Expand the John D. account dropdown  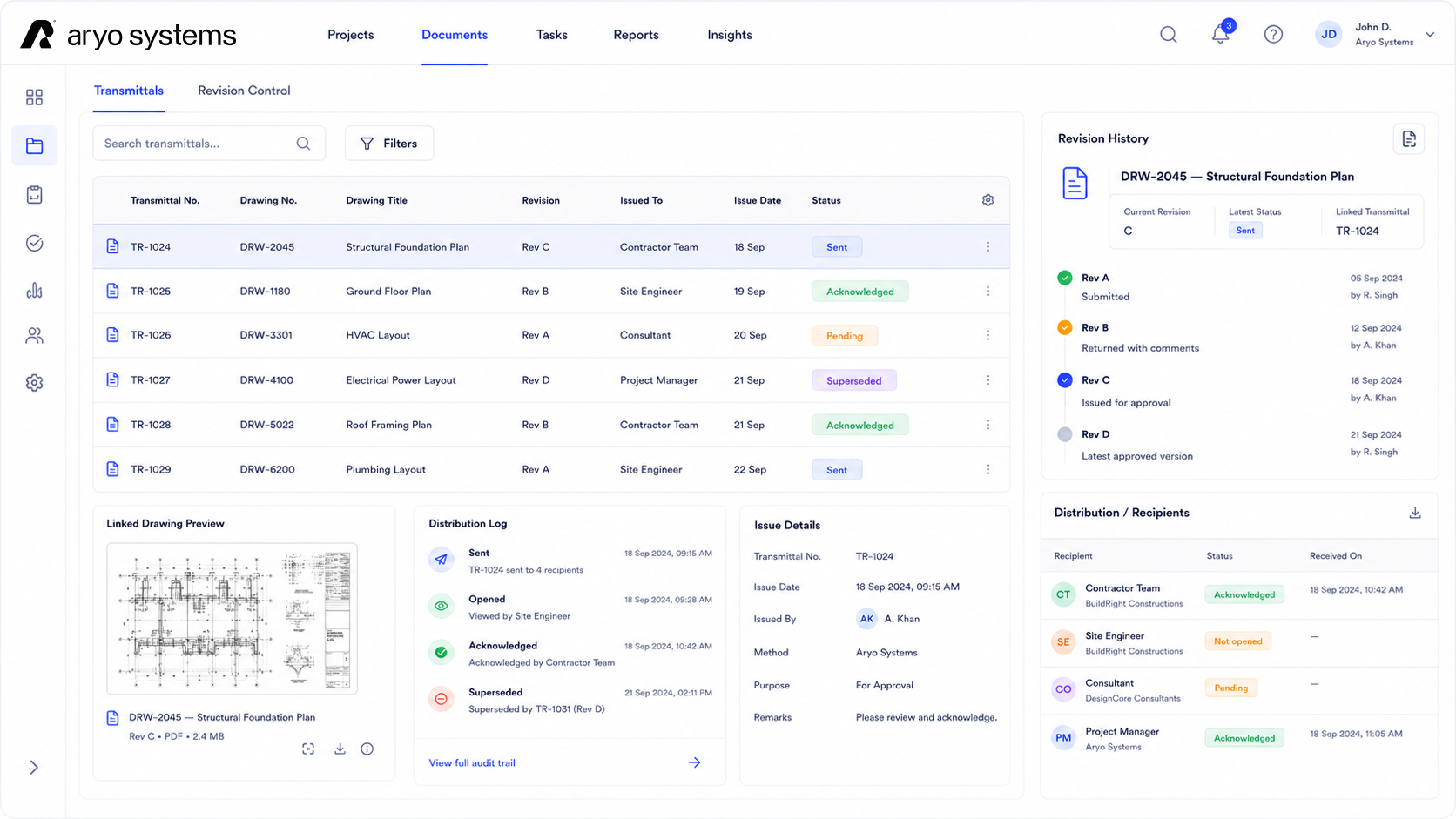[x=1430, y=35]
